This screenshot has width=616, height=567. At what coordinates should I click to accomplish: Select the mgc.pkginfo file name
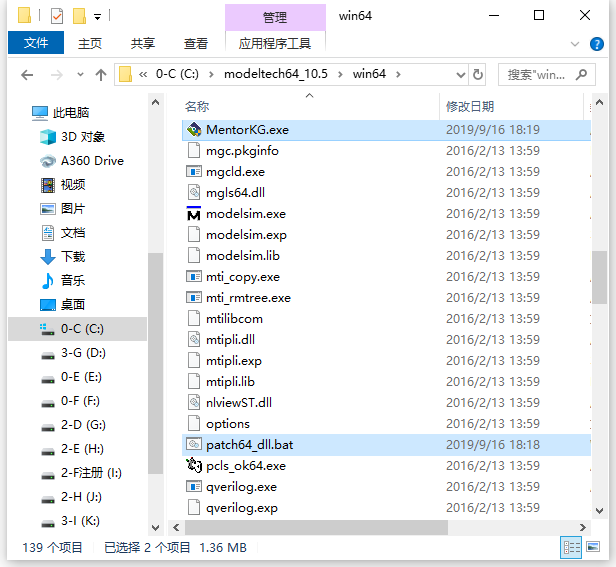pyautogui.click(x=242, y=150)
